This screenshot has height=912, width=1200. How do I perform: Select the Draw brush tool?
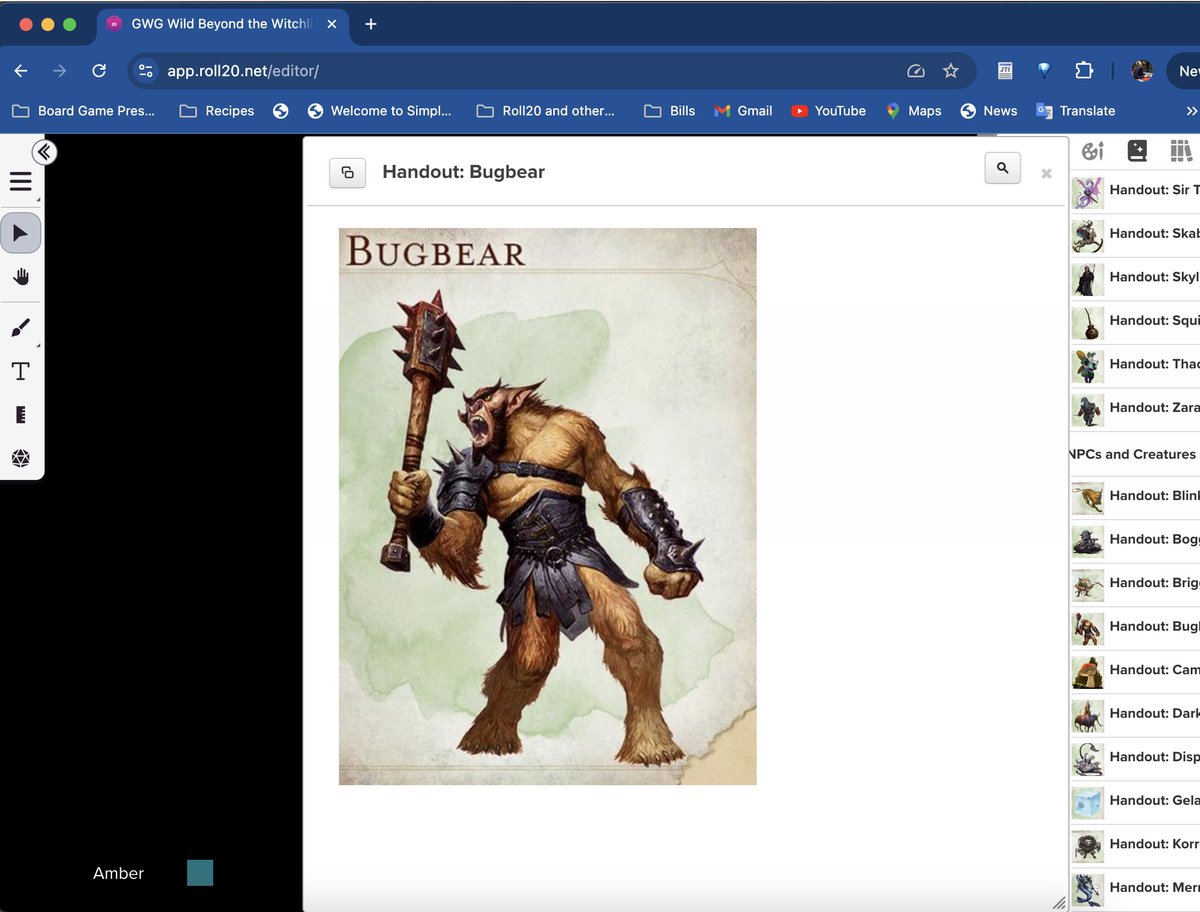(x=21, y=327)
